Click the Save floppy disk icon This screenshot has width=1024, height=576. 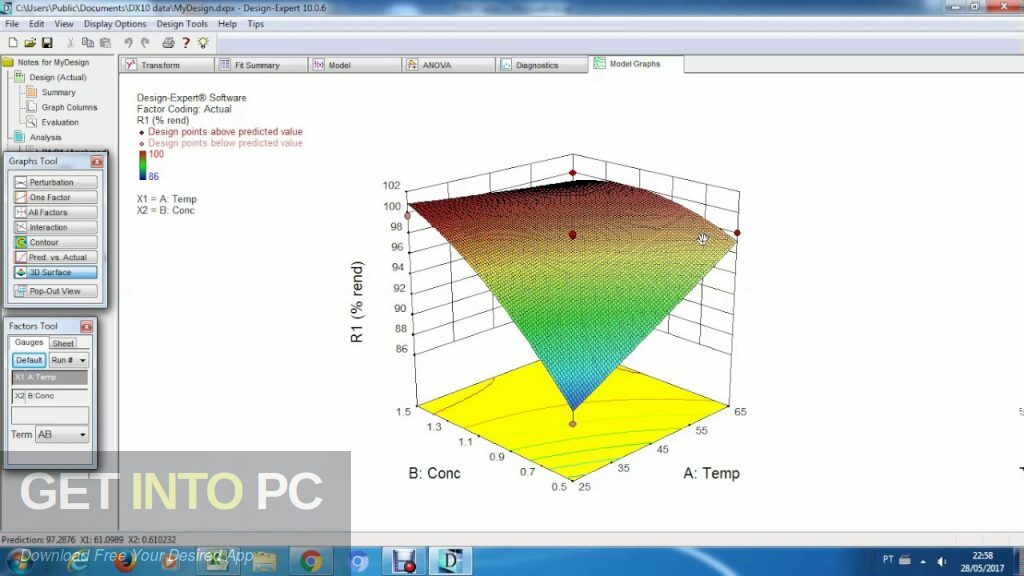pos(47,43)
